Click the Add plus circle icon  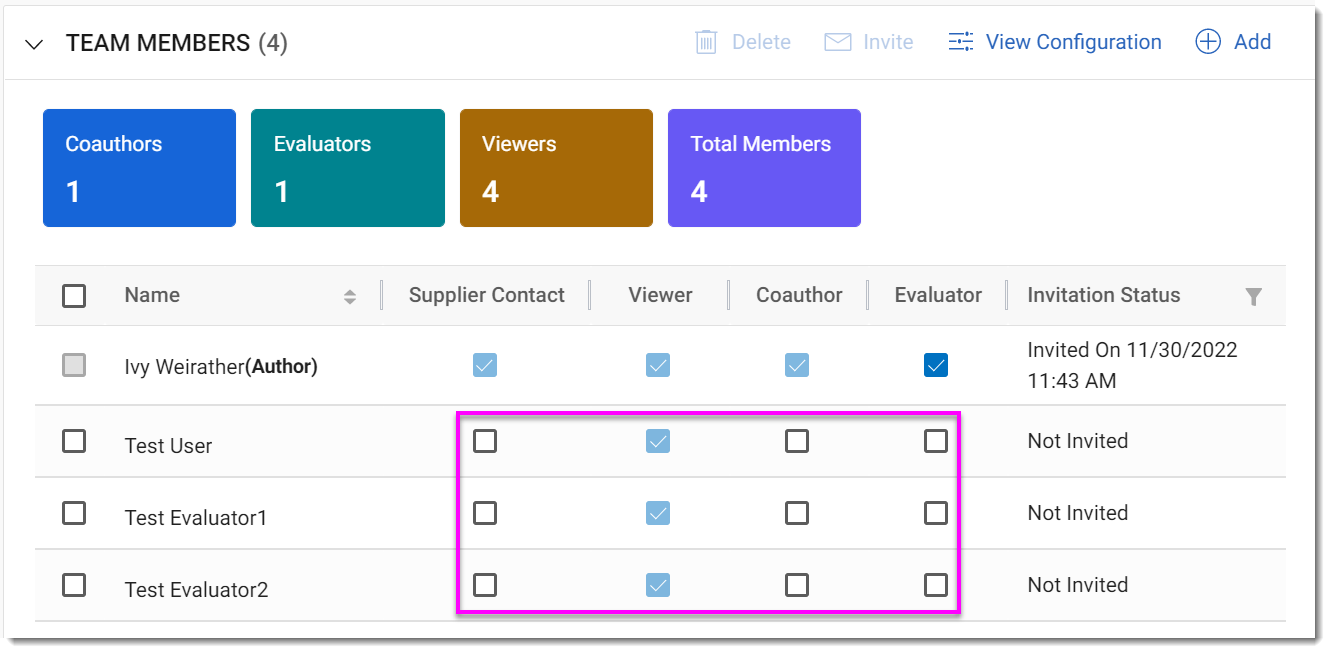pyautogui.click(x=1208, y=42)
